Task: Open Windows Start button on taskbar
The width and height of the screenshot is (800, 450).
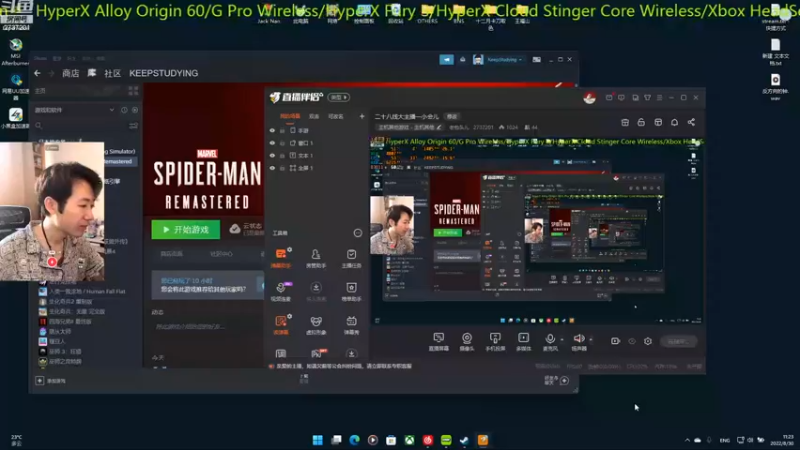Action: (317, 440)
